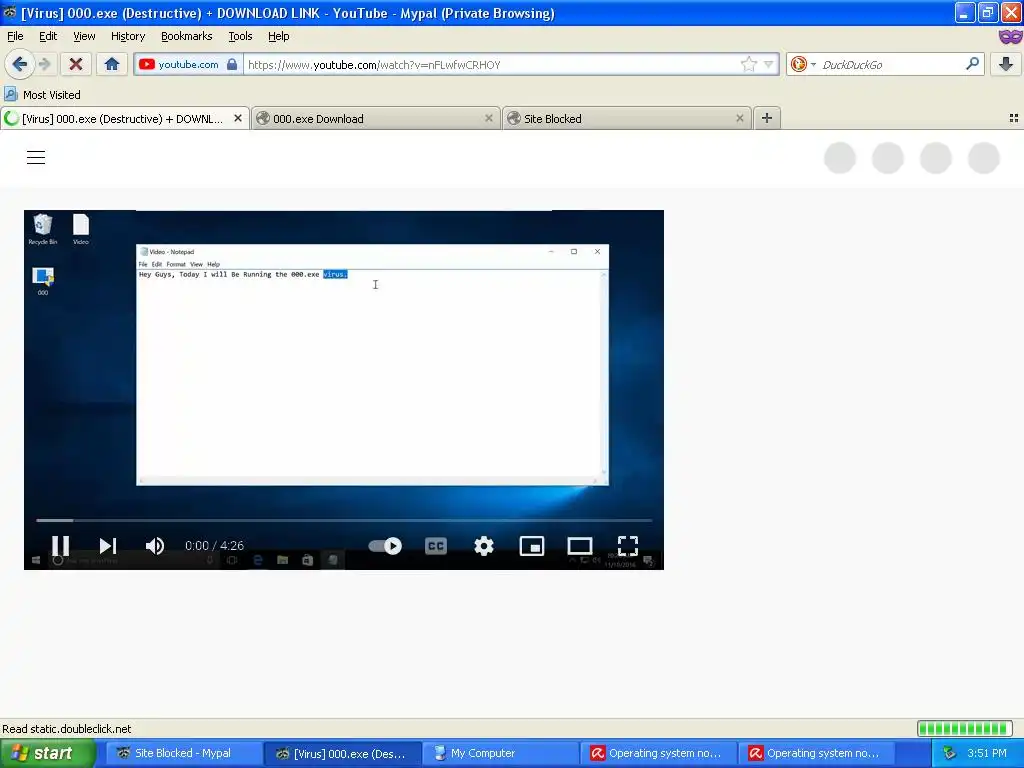Image resolution: width=1024 pixels, height=768 pixels.
Task: Open the Edit menu
Action: point(48,36)
